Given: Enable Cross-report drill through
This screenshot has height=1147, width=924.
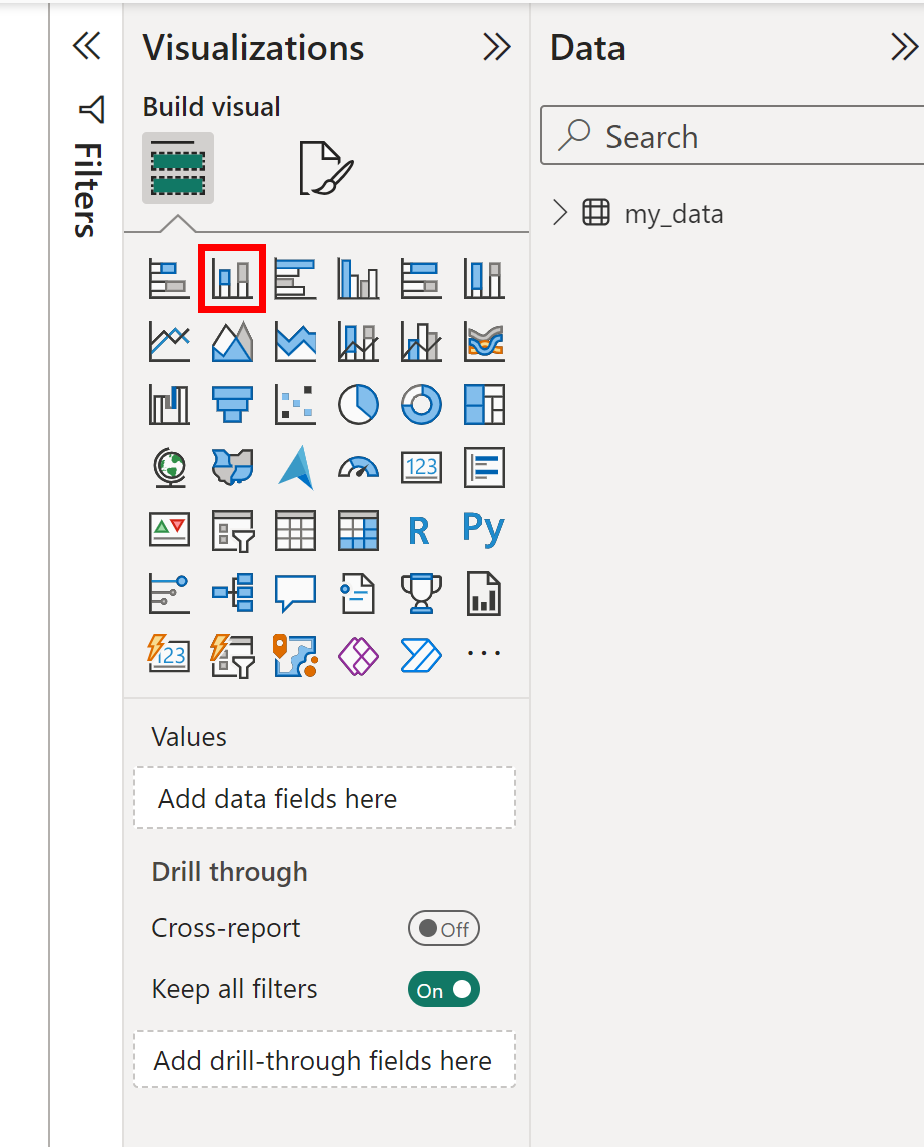Looking at the screenshot, I should point(443,928).
